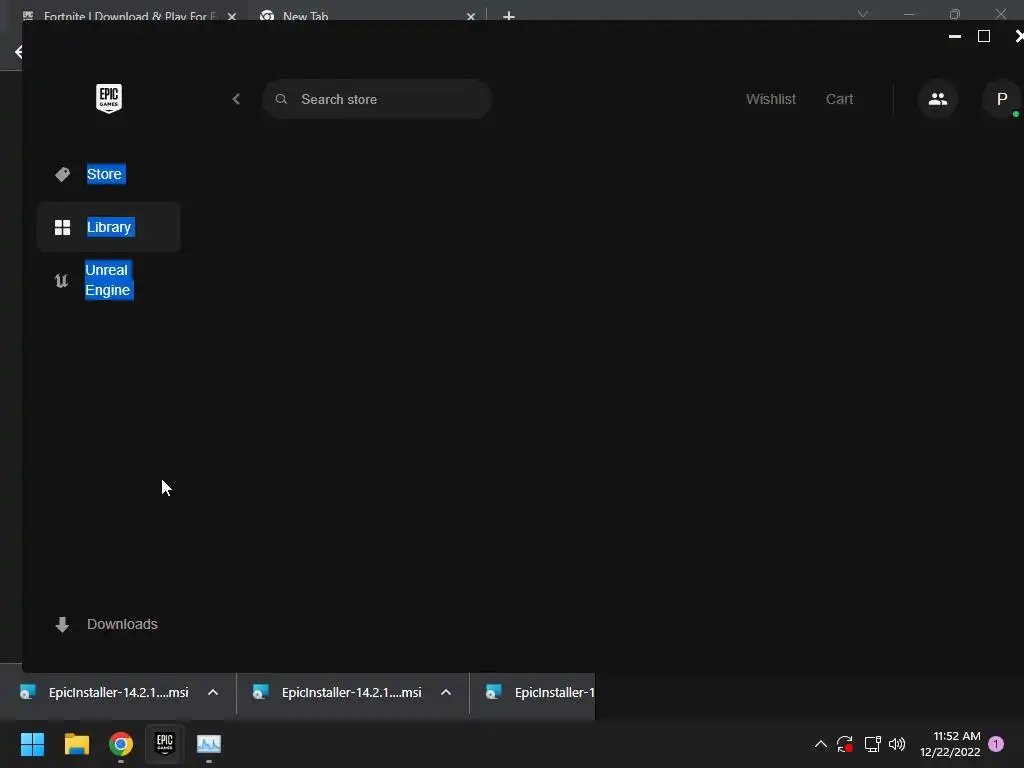Close the New Tab in Chrome

tap(471, 16)
